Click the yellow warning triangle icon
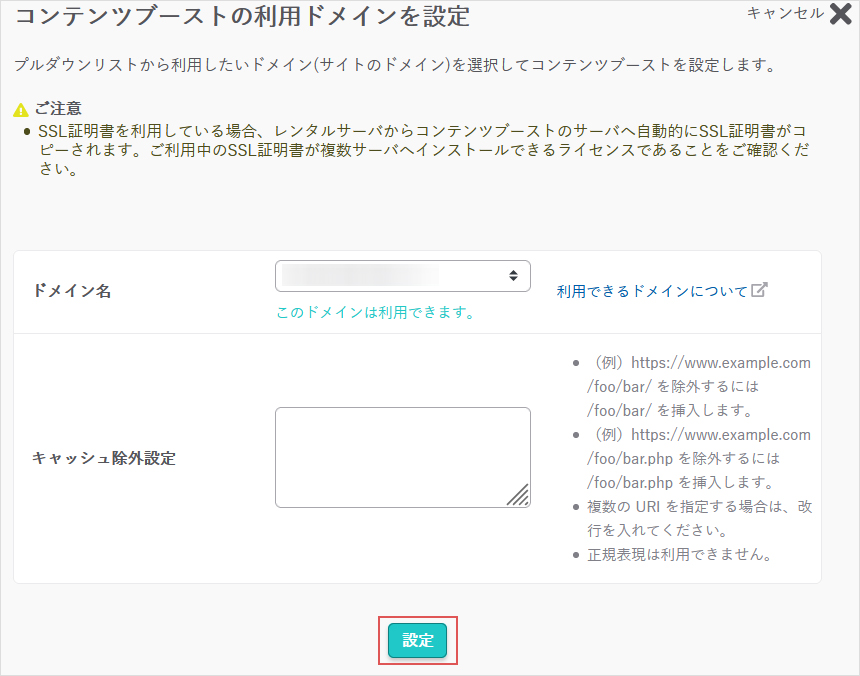The width and height of the screenshot is (860, 676). point(21,109)
